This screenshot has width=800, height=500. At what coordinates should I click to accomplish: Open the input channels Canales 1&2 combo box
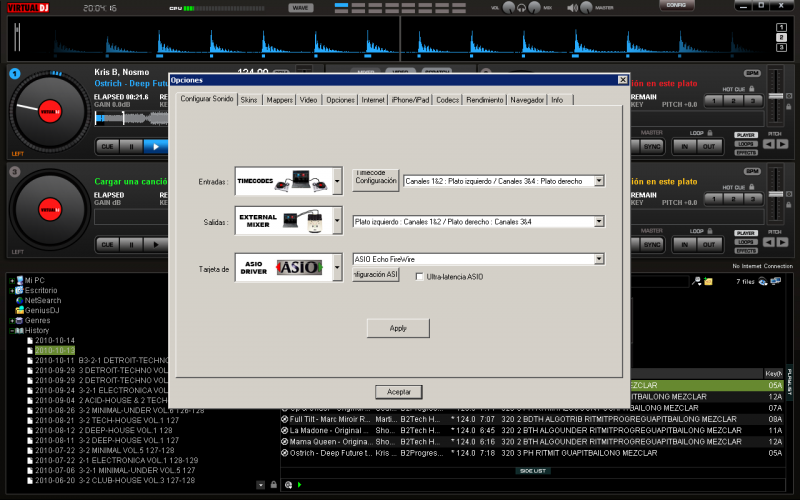[504, 181]
